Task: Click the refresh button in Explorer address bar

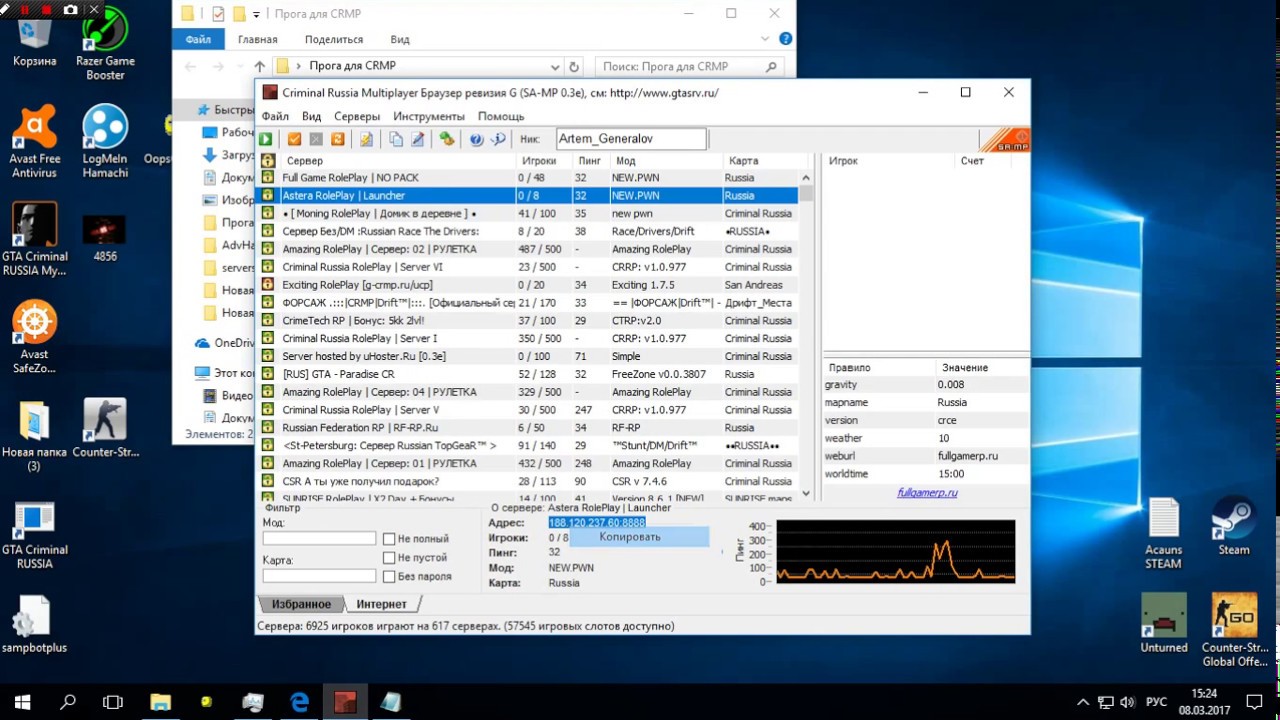Action: [x=574, y=67]
